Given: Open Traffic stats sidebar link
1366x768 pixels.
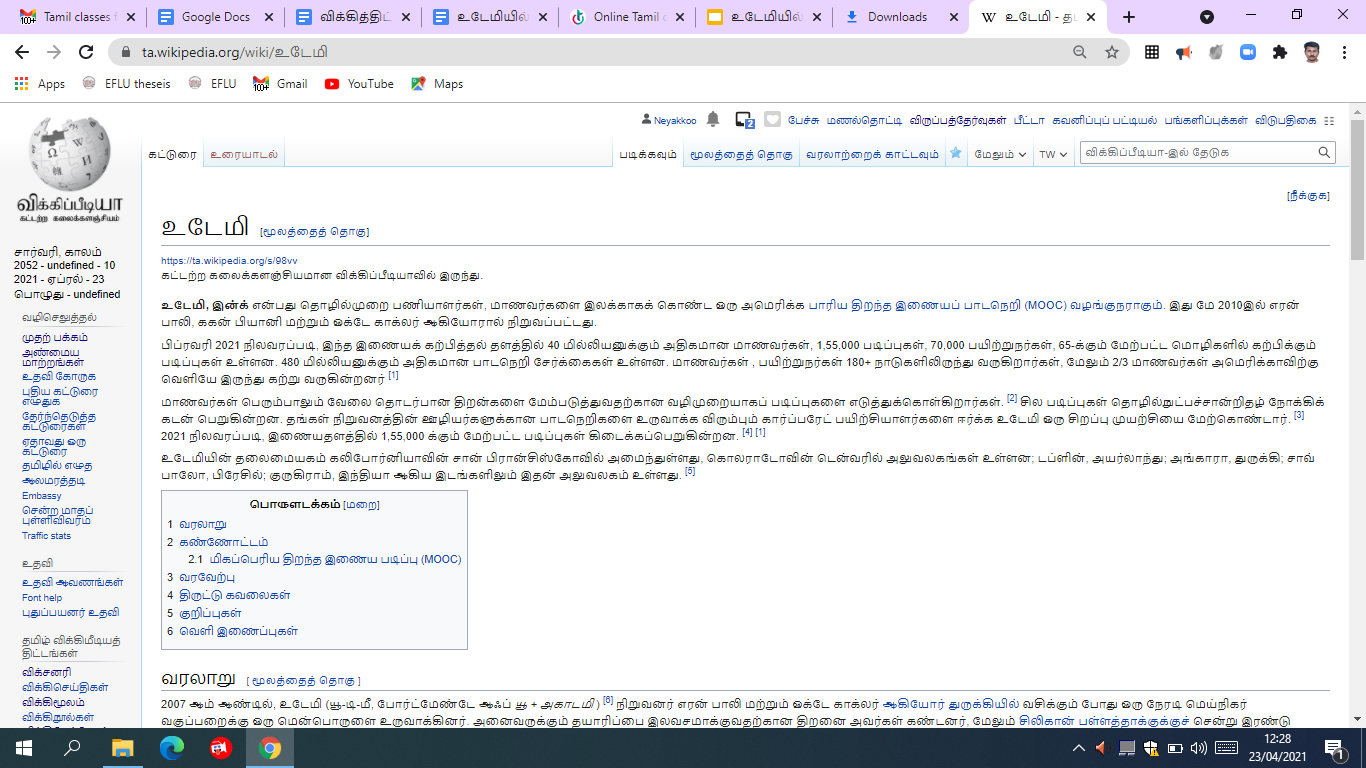Looking at the screenshot, I should point(47,536).
